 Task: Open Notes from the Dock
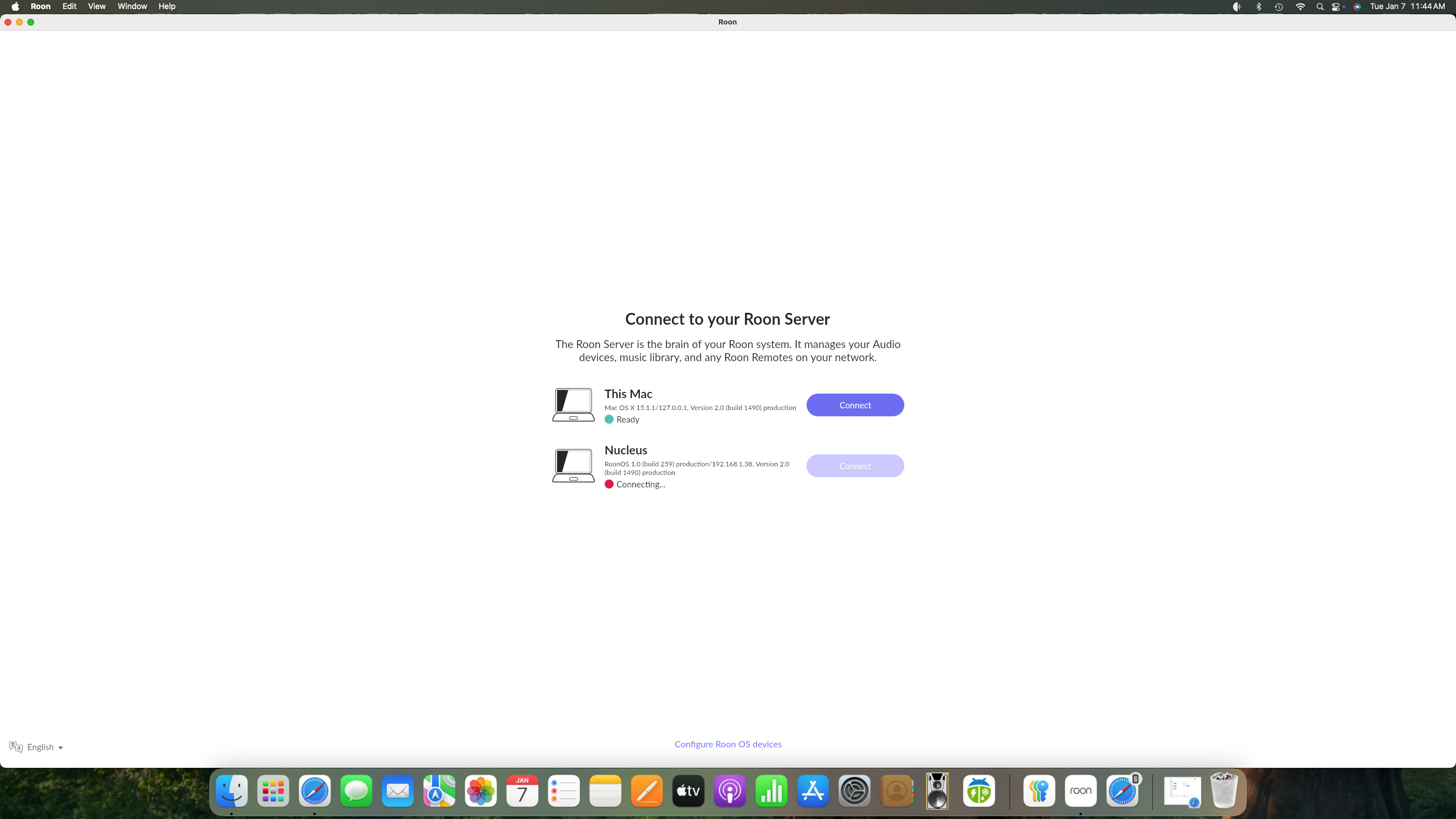605,791
